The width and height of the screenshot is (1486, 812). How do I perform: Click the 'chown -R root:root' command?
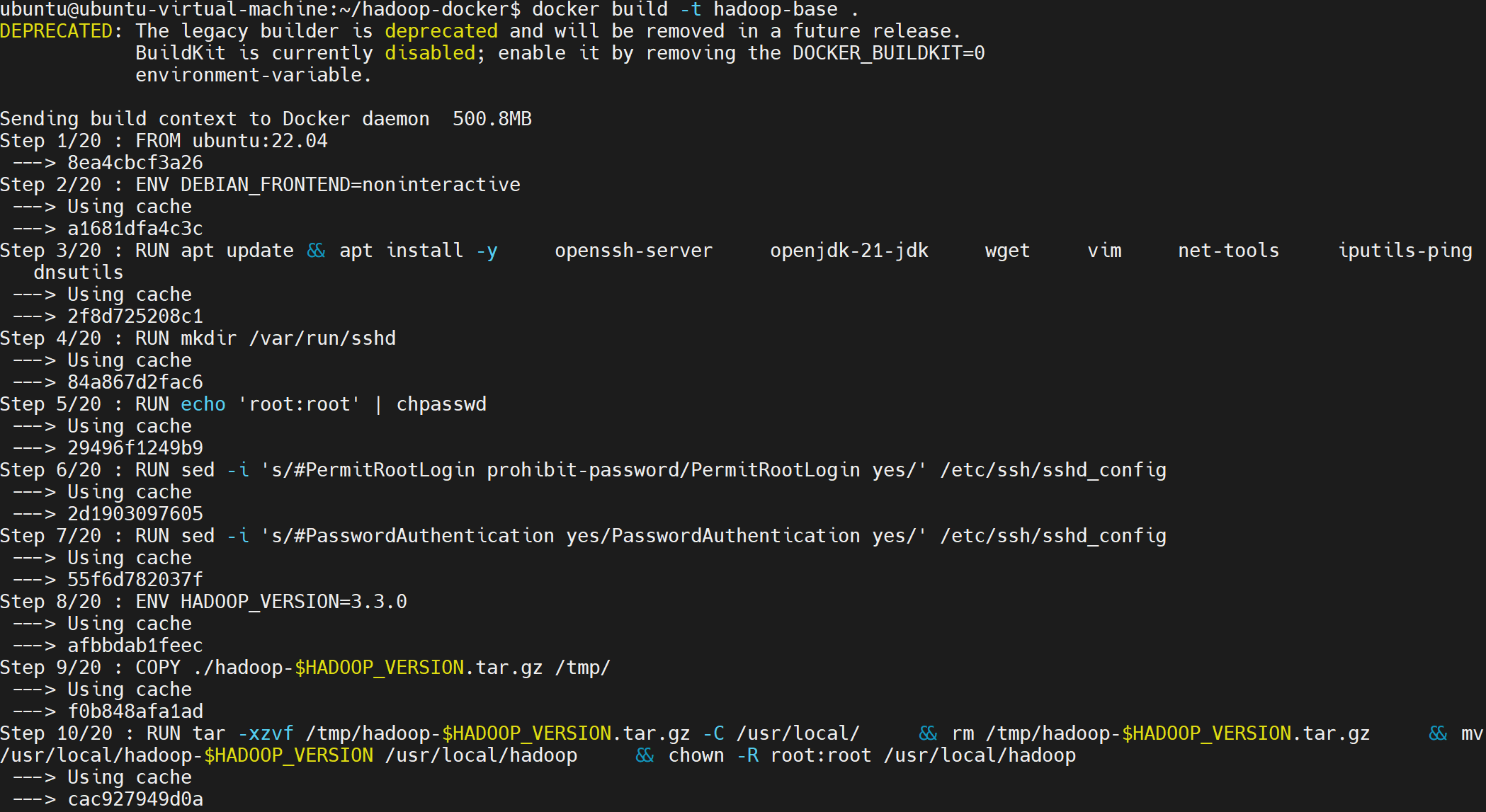(769, 755)
